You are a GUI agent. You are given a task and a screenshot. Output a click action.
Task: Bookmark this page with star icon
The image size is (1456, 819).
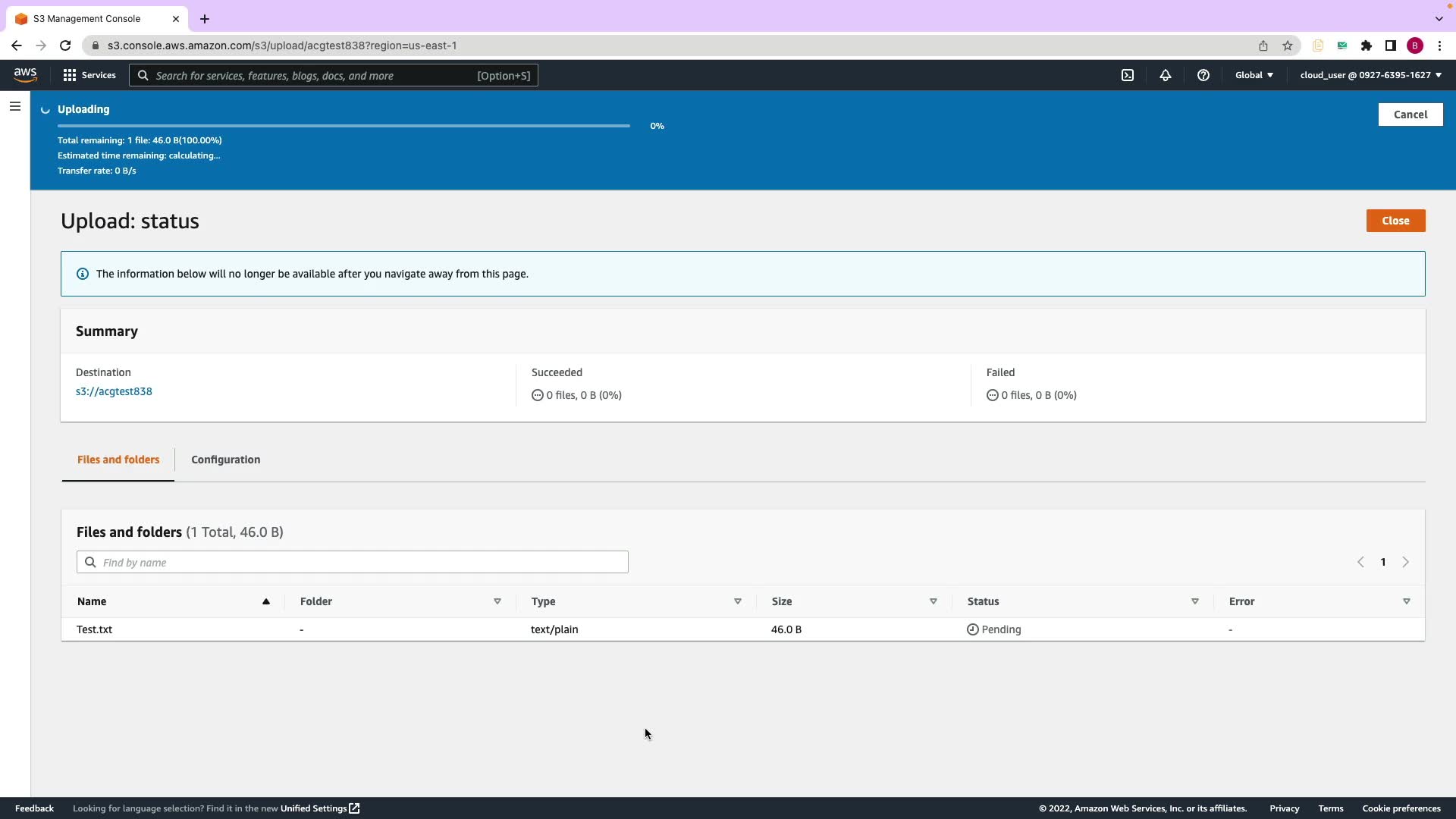(x=1288, y=45)
